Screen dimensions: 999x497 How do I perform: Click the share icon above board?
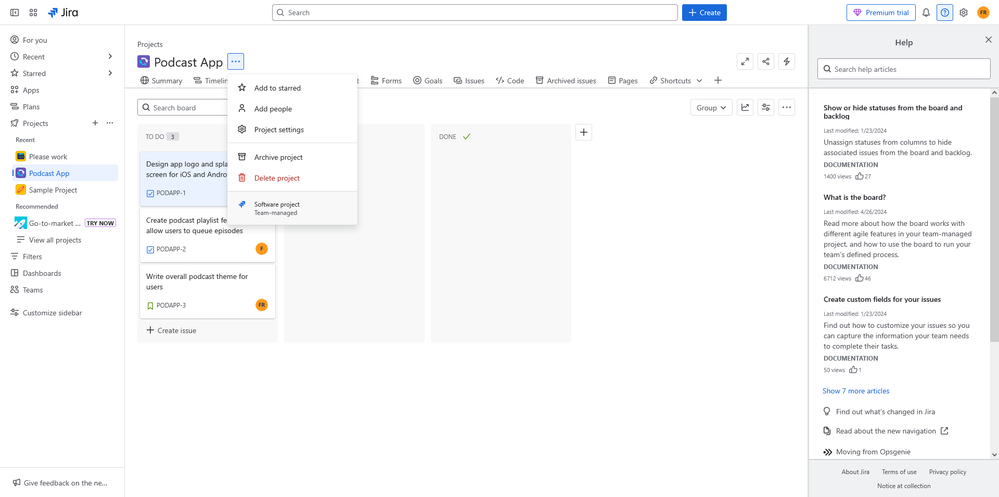(x=766, y=62)
